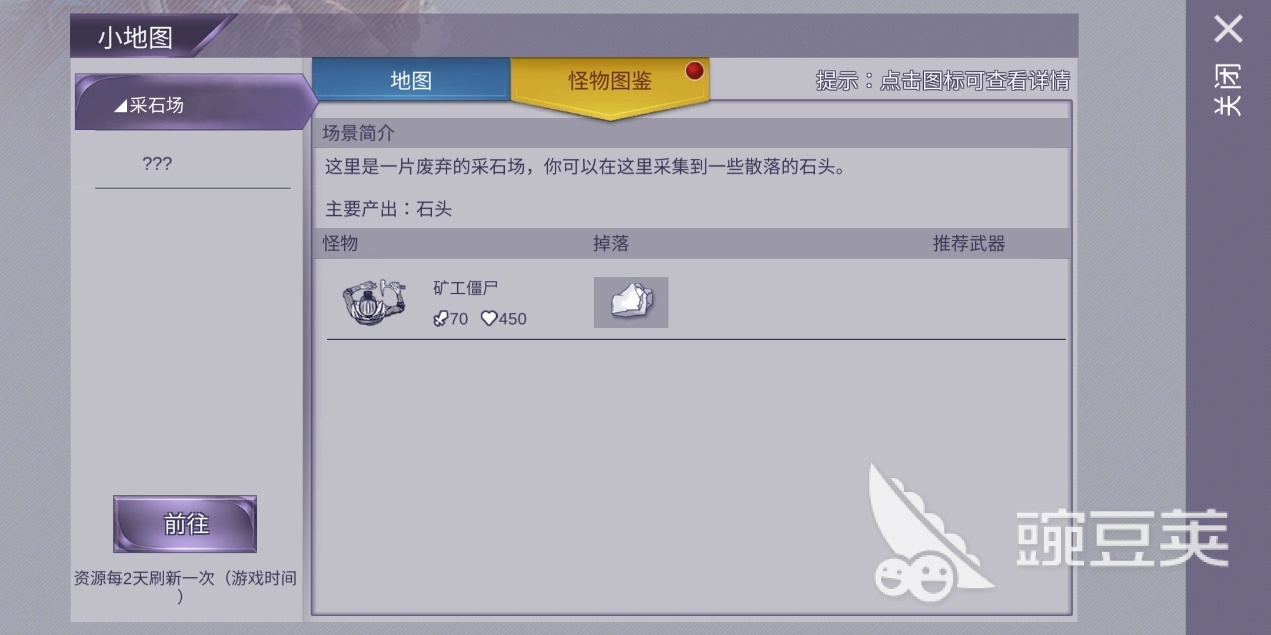The height and width of the screenshot is (635, 1271).
Task: Click the 前往 button
Action: pyautogui.click(x=185, y=524)
